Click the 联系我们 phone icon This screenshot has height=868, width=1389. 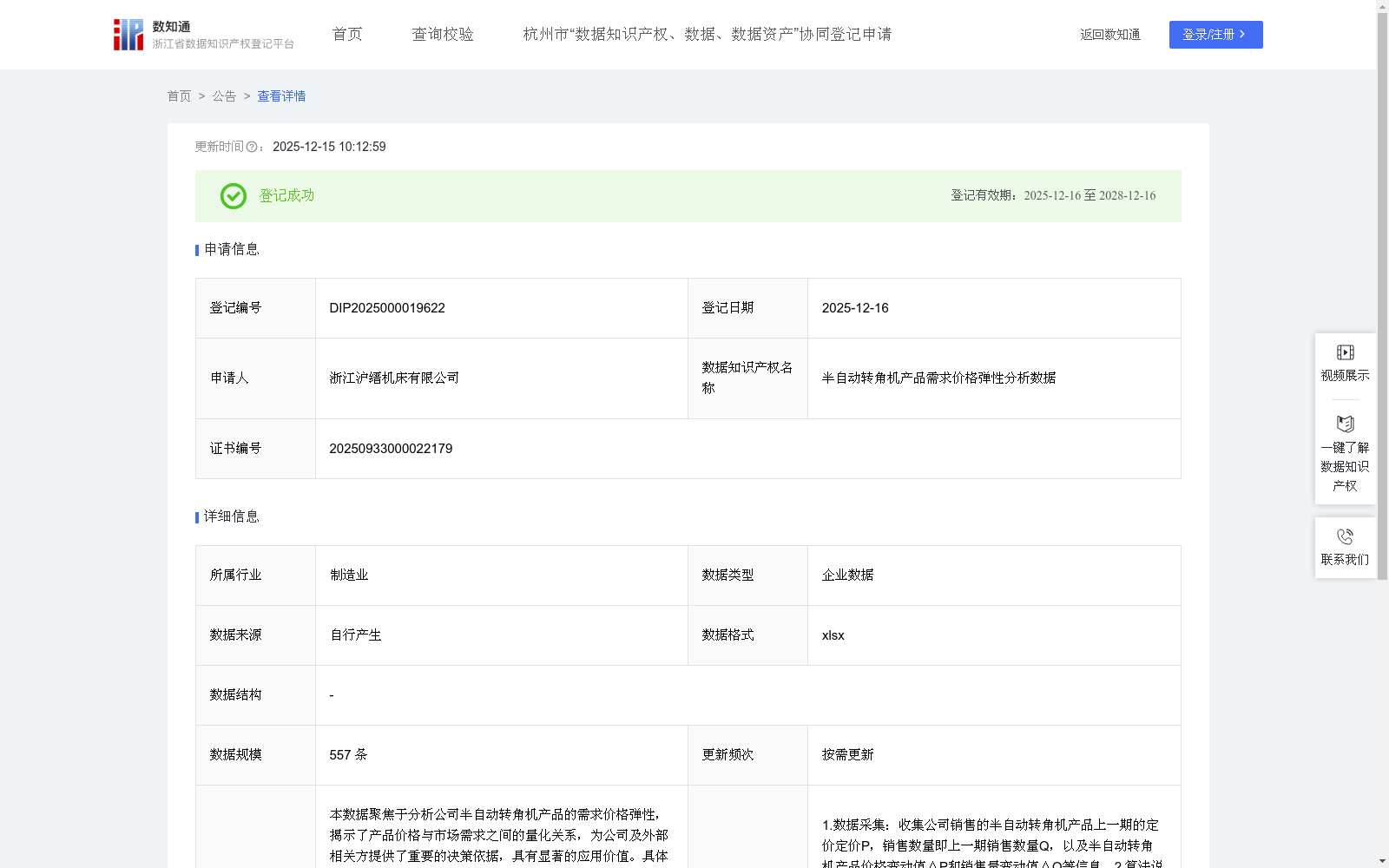(1345, 536)
